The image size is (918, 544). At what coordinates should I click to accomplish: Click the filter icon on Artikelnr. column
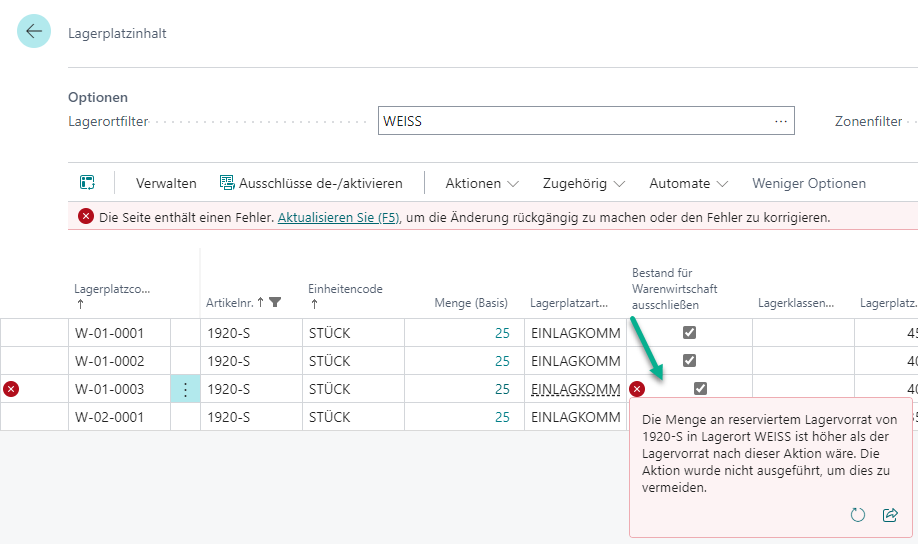pos(275,302)
